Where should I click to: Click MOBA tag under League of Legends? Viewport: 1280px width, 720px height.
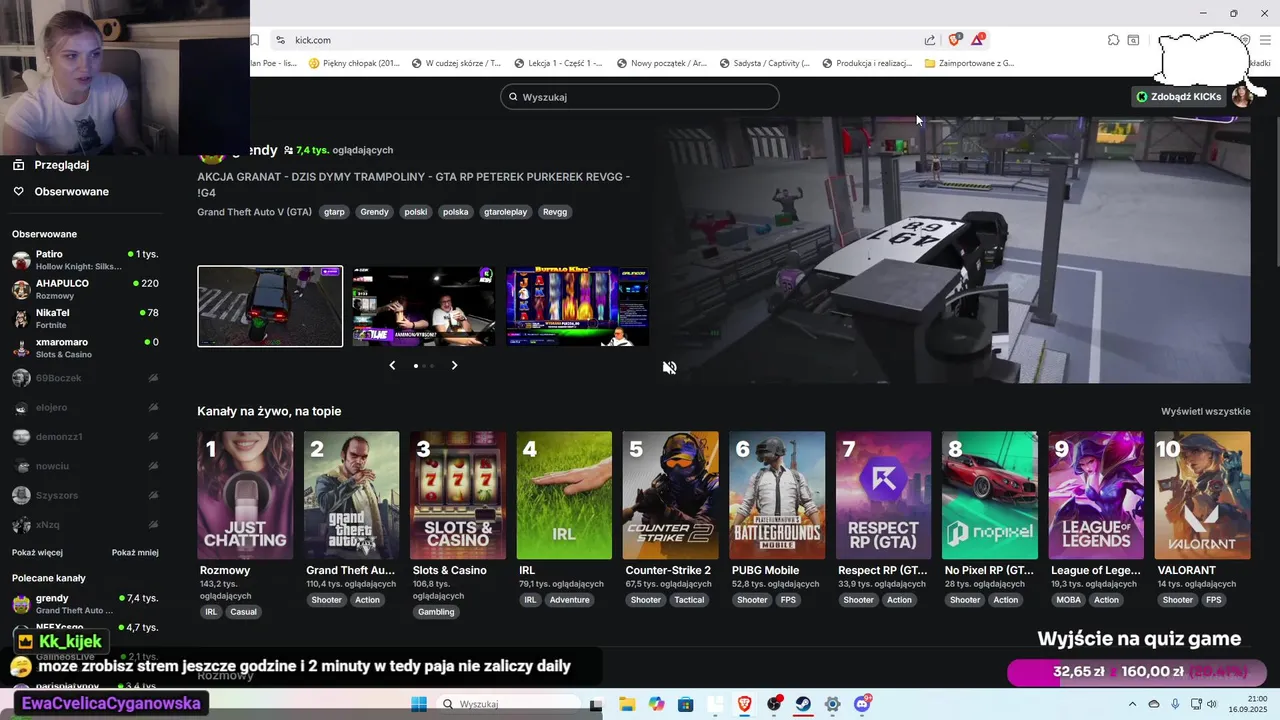1068,600
